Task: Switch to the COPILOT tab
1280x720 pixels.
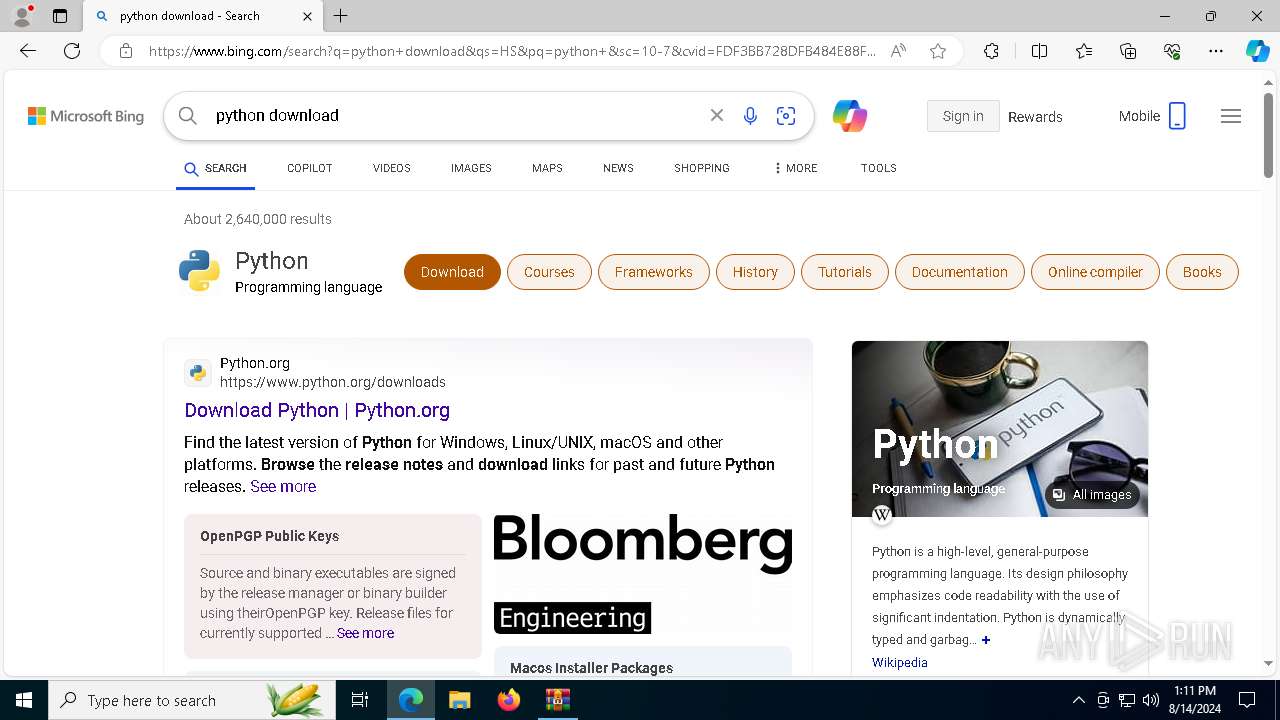Action: (309, 168)
